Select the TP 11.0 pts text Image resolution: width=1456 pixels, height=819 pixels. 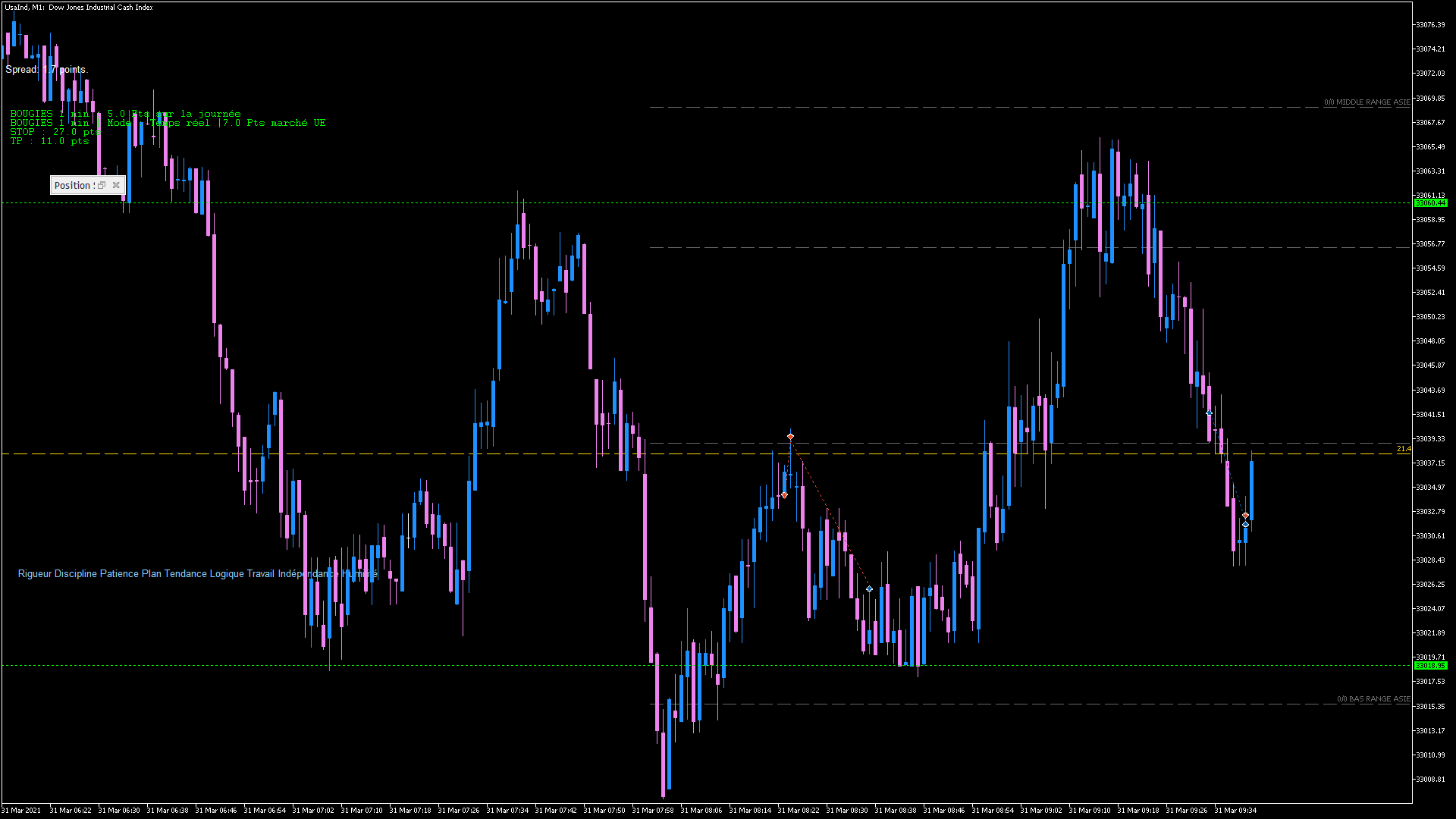point(49,142)
